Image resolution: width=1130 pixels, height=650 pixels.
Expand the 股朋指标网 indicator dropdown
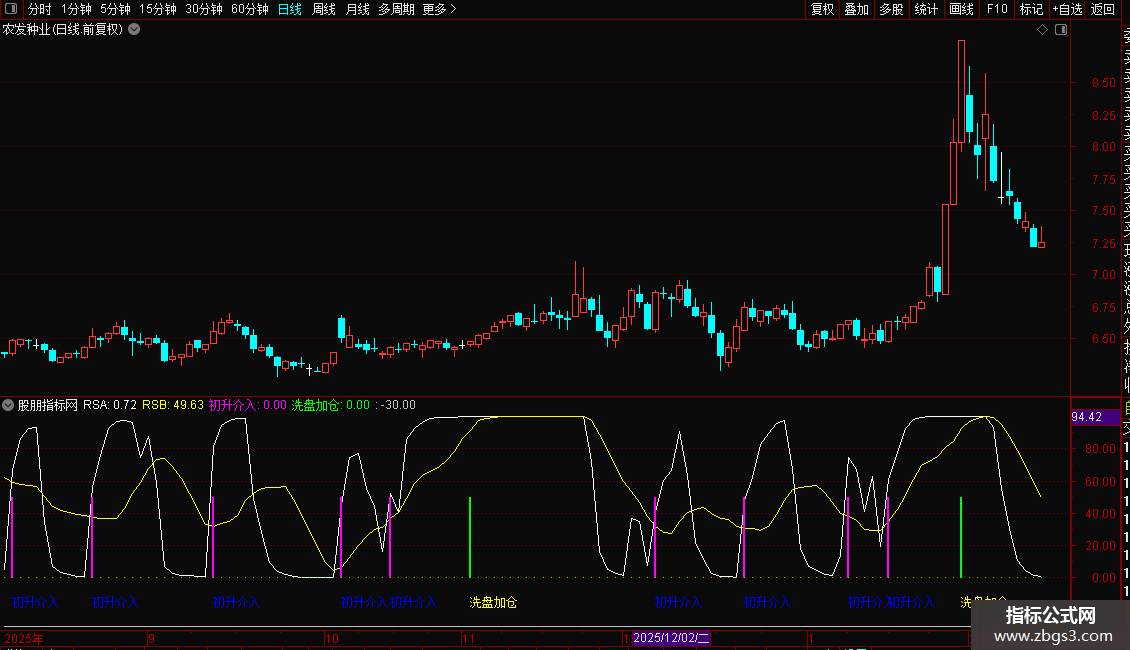coord(9,406)
